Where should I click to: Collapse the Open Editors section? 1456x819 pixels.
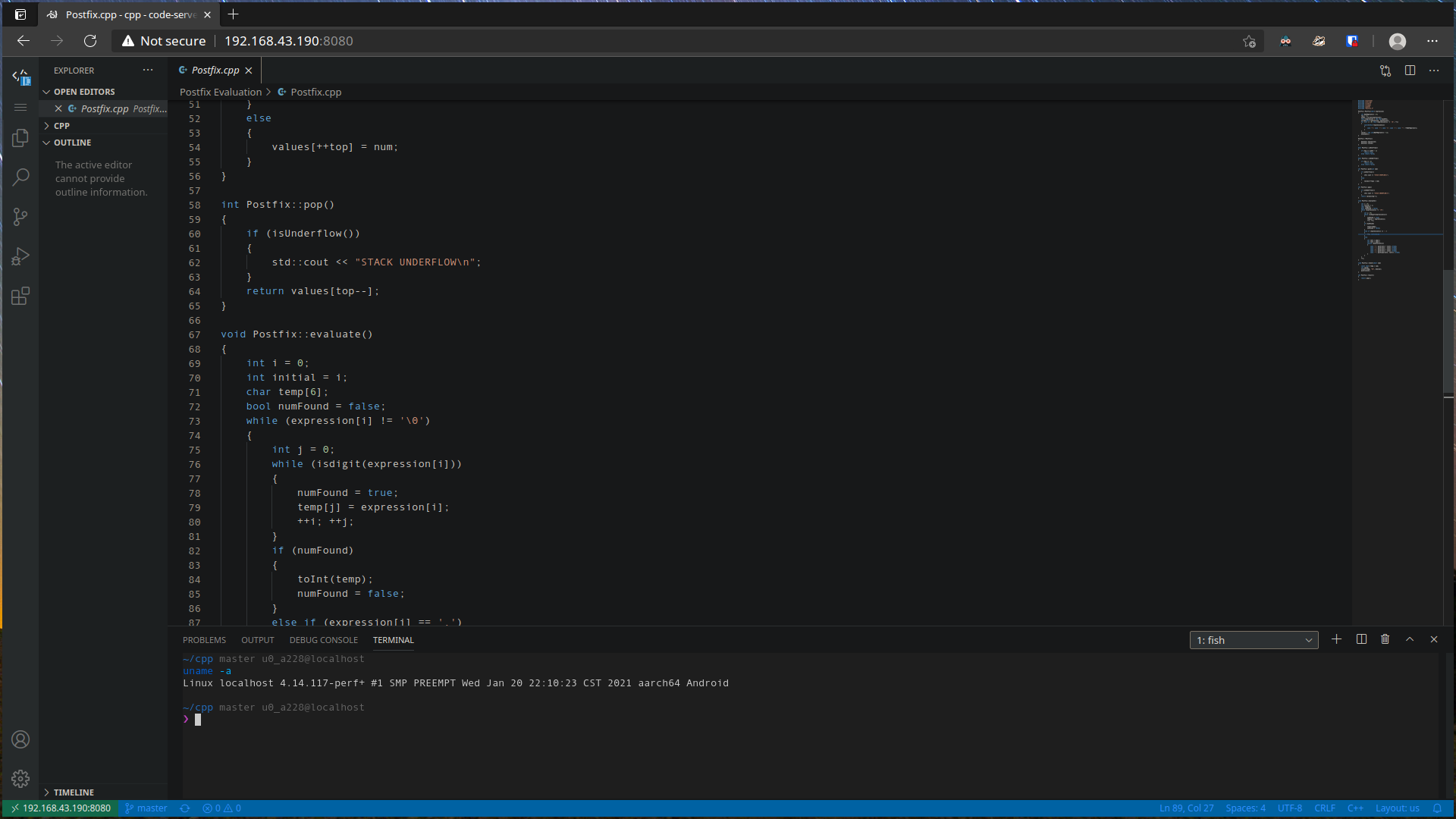103,92
